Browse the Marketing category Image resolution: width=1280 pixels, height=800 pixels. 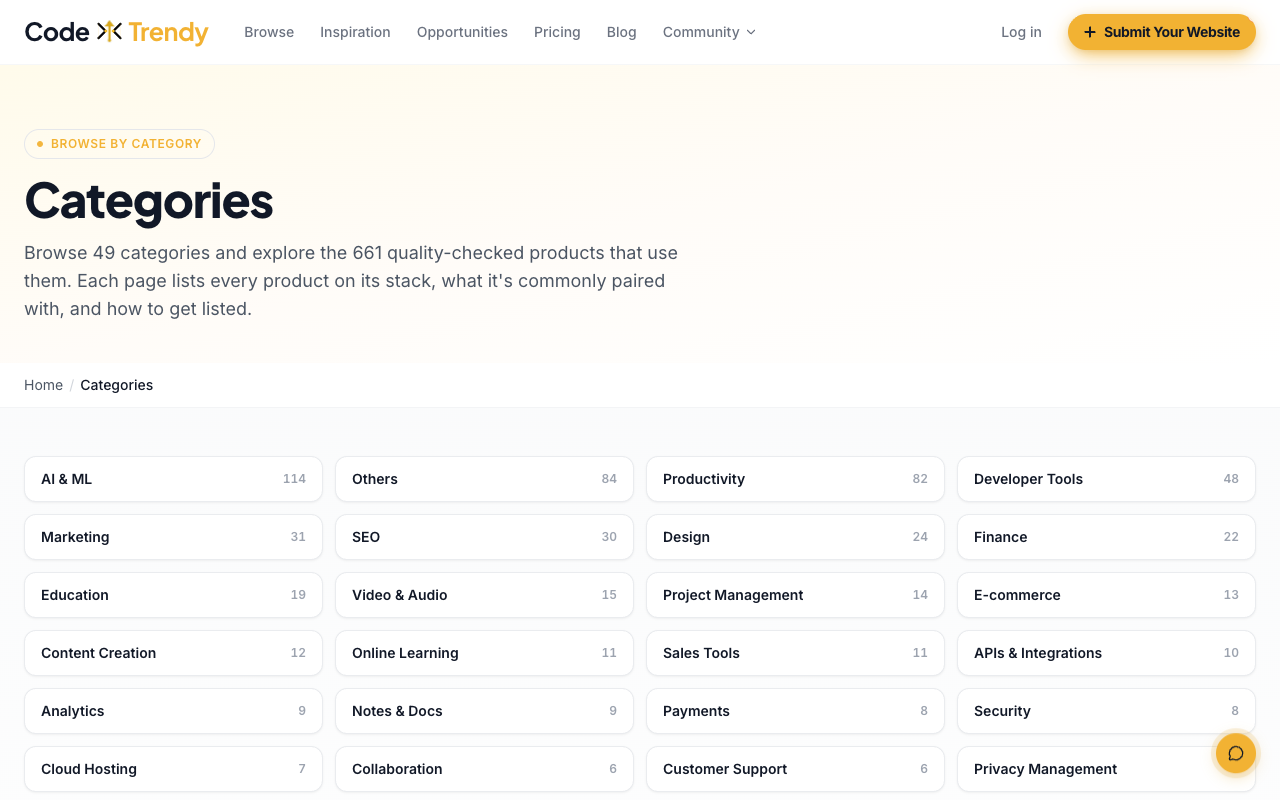click(x=173, y=537)
